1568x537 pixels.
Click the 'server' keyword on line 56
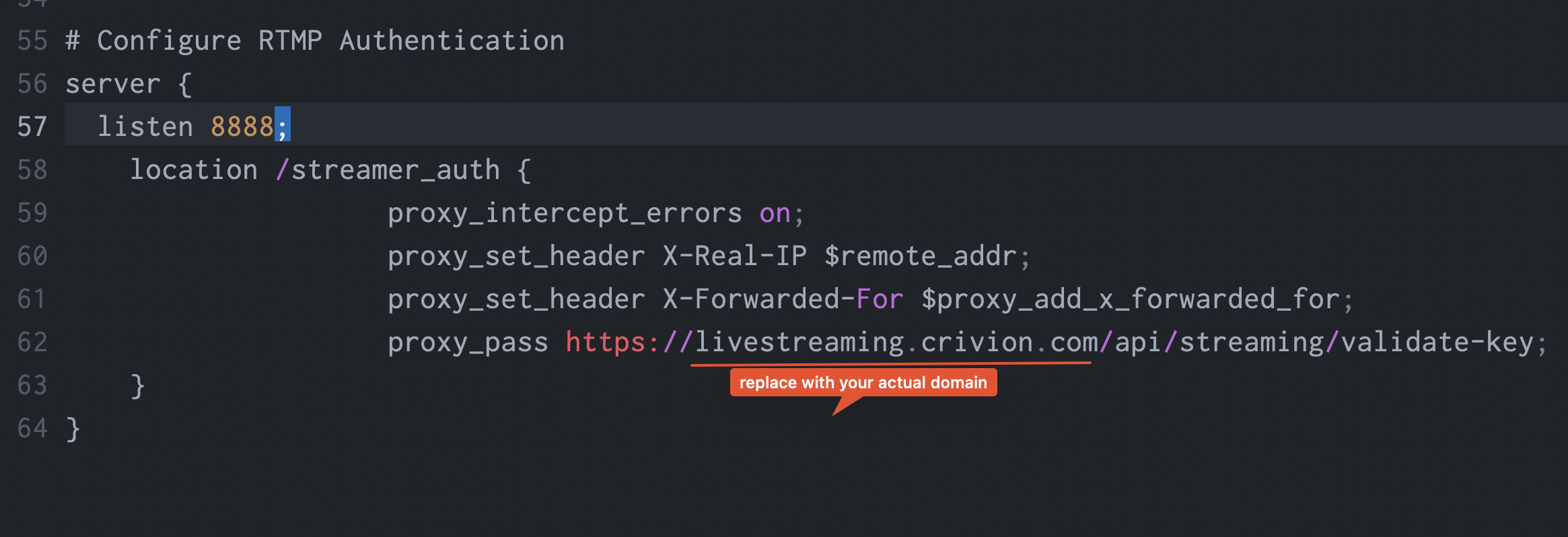[x=112, y=84]
